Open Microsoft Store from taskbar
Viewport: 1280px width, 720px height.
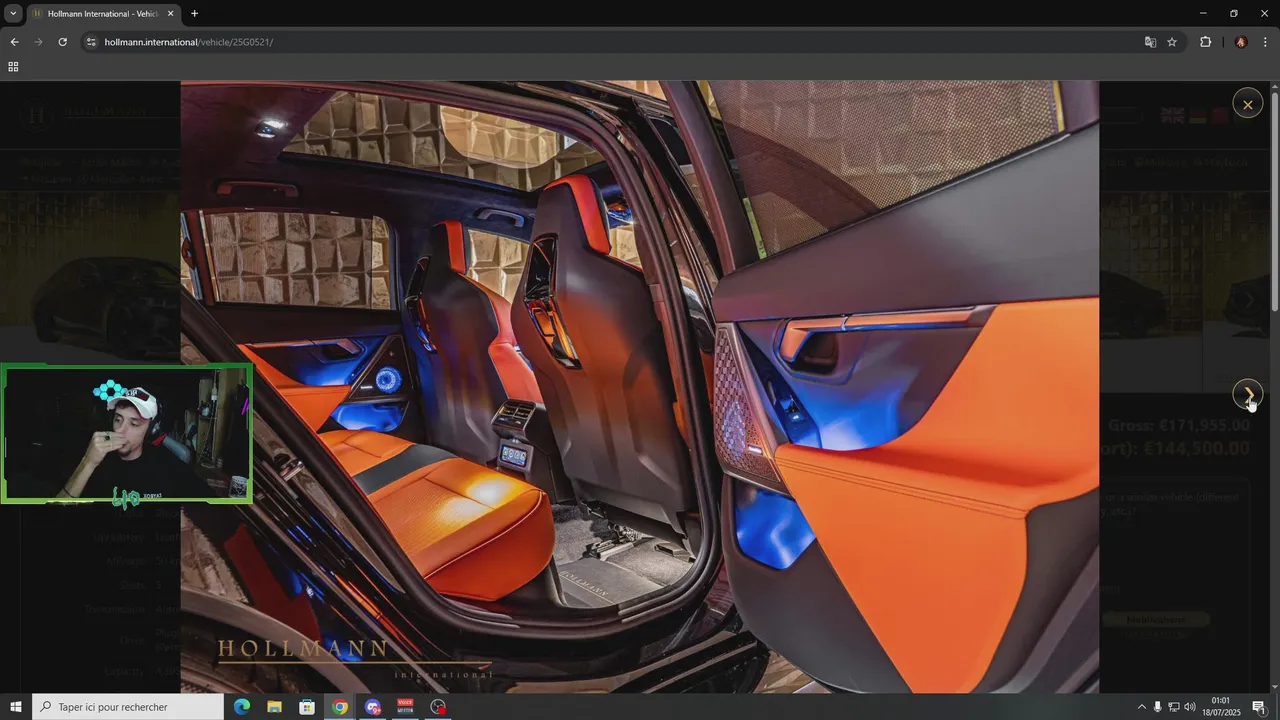[307, 707]
